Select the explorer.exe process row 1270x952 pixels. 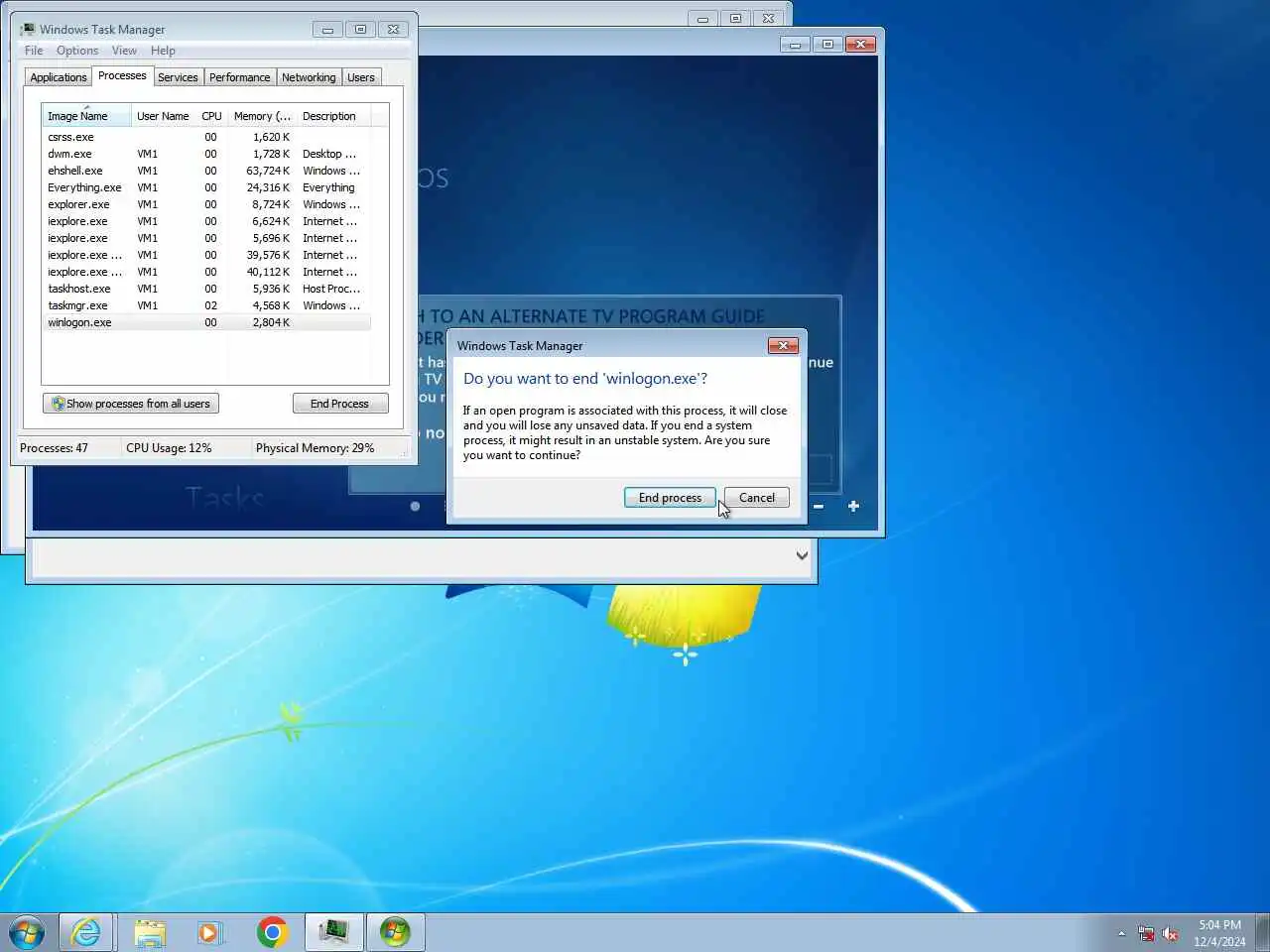206,204
